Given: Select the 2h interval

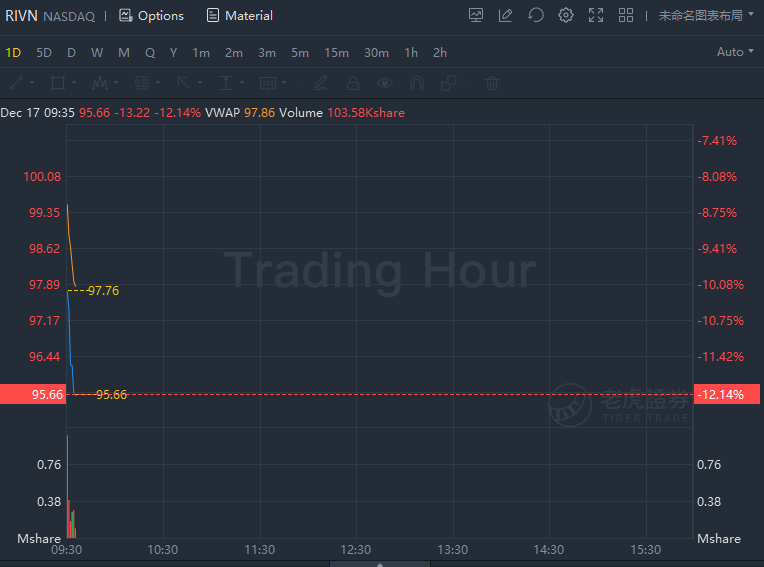Looking at the screenshot, I should point(440,53).
